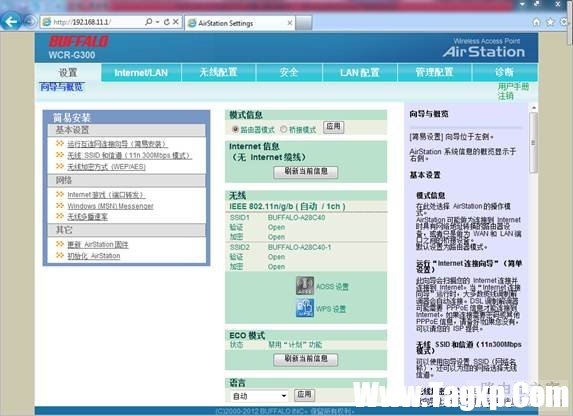Open the language dropdown set to 自动
The width and height of the screenshot is (573, 416).
tap(259, 396)
